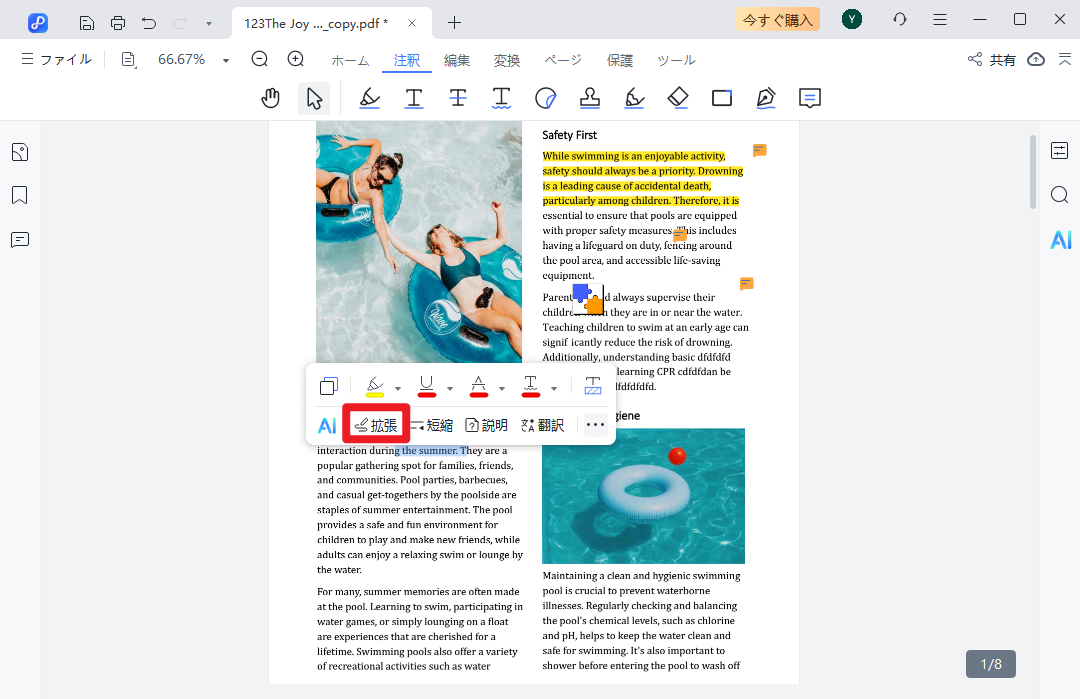Expand the underline color dropdown arrow
Image resolution: width=1080 pixels, height=699 pixels.
click(450, 388)
